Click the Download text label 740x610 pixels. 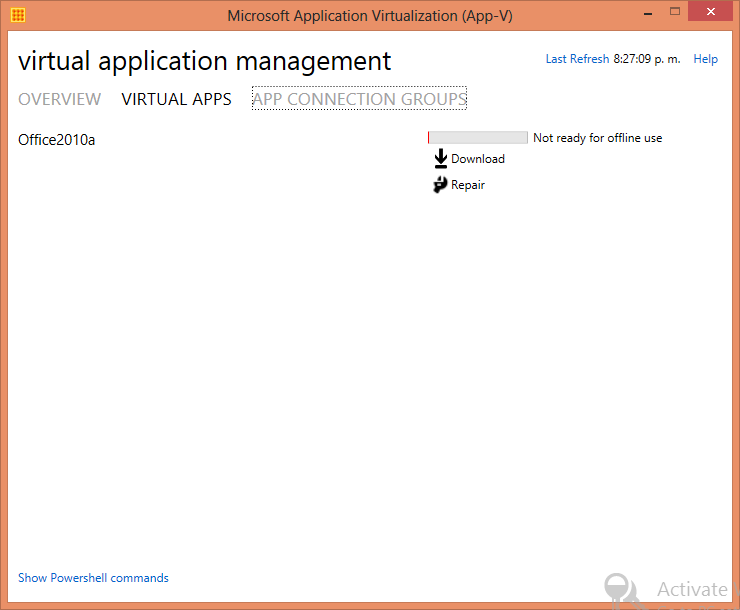coord(478,159)
